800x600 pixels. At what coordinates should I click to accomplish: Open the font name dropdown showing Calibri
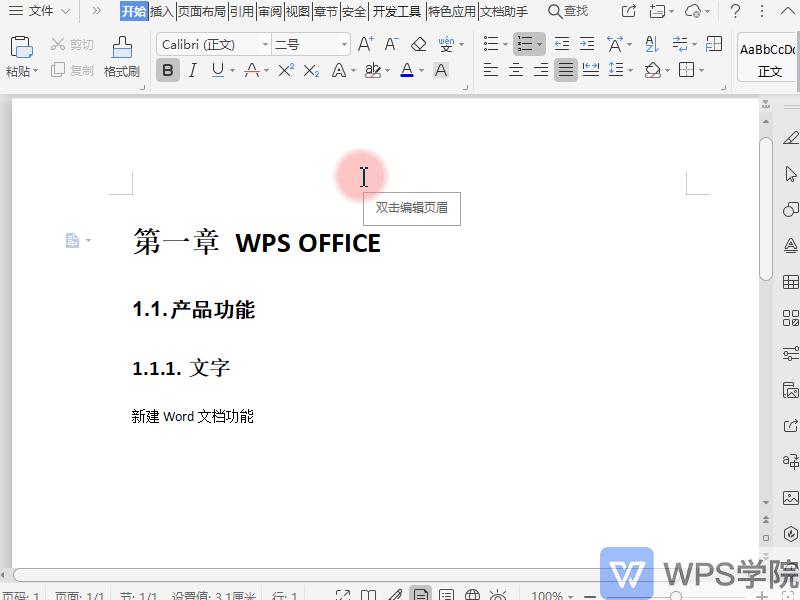pos(212,45)
